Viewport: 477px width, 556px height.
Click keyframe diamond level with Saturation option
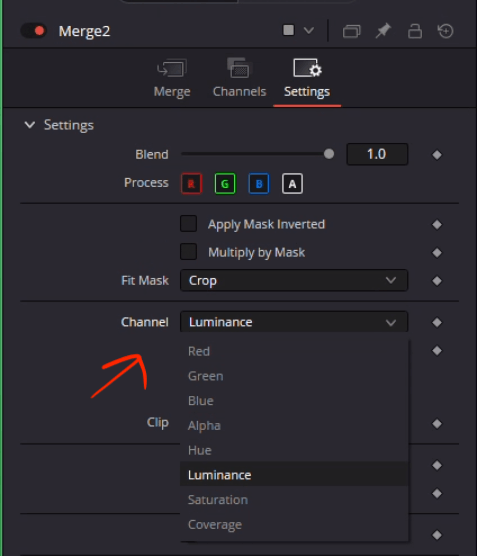coord(437,494)
